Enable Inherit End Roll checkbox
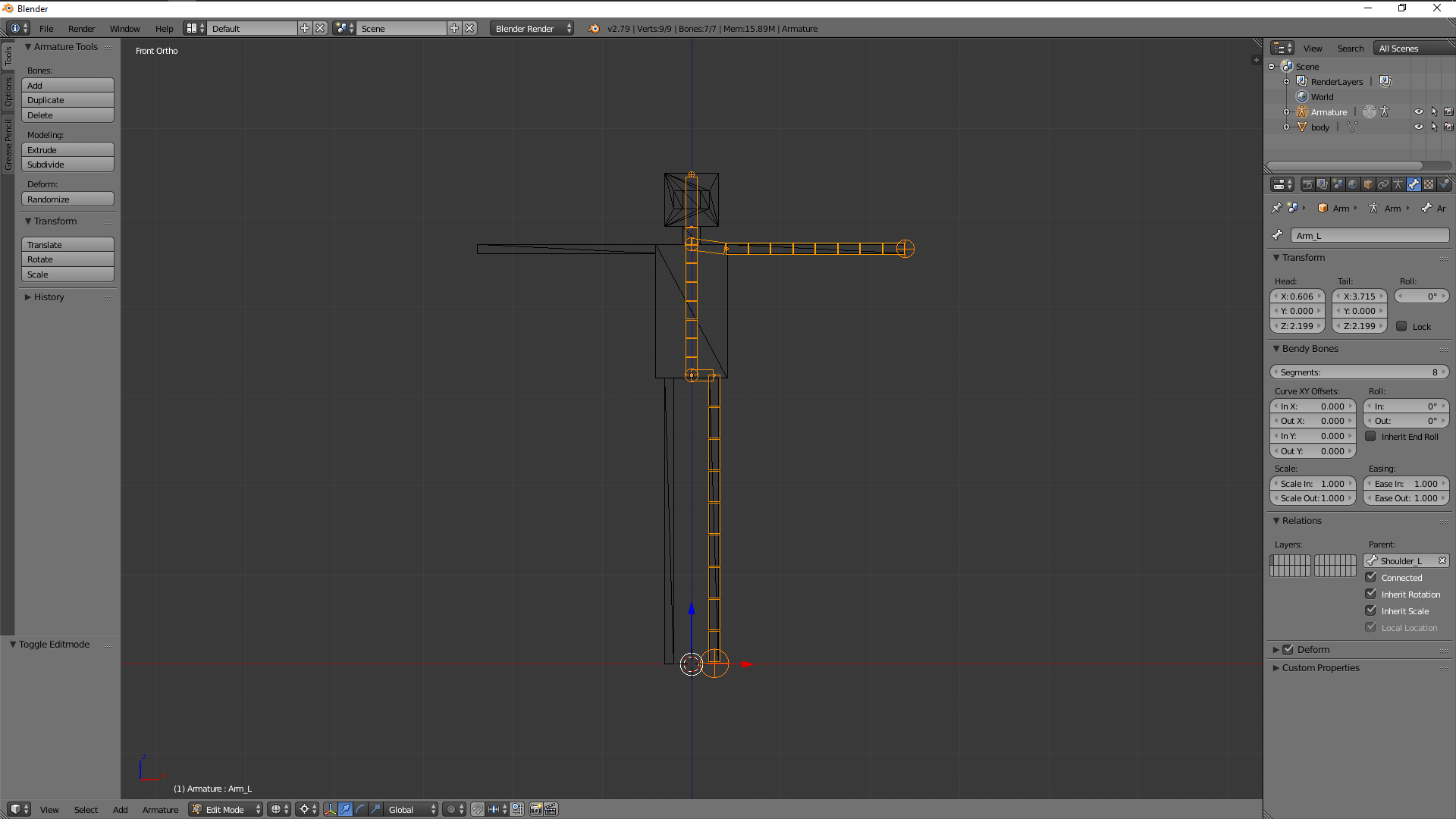 [x=1371, y=436]
